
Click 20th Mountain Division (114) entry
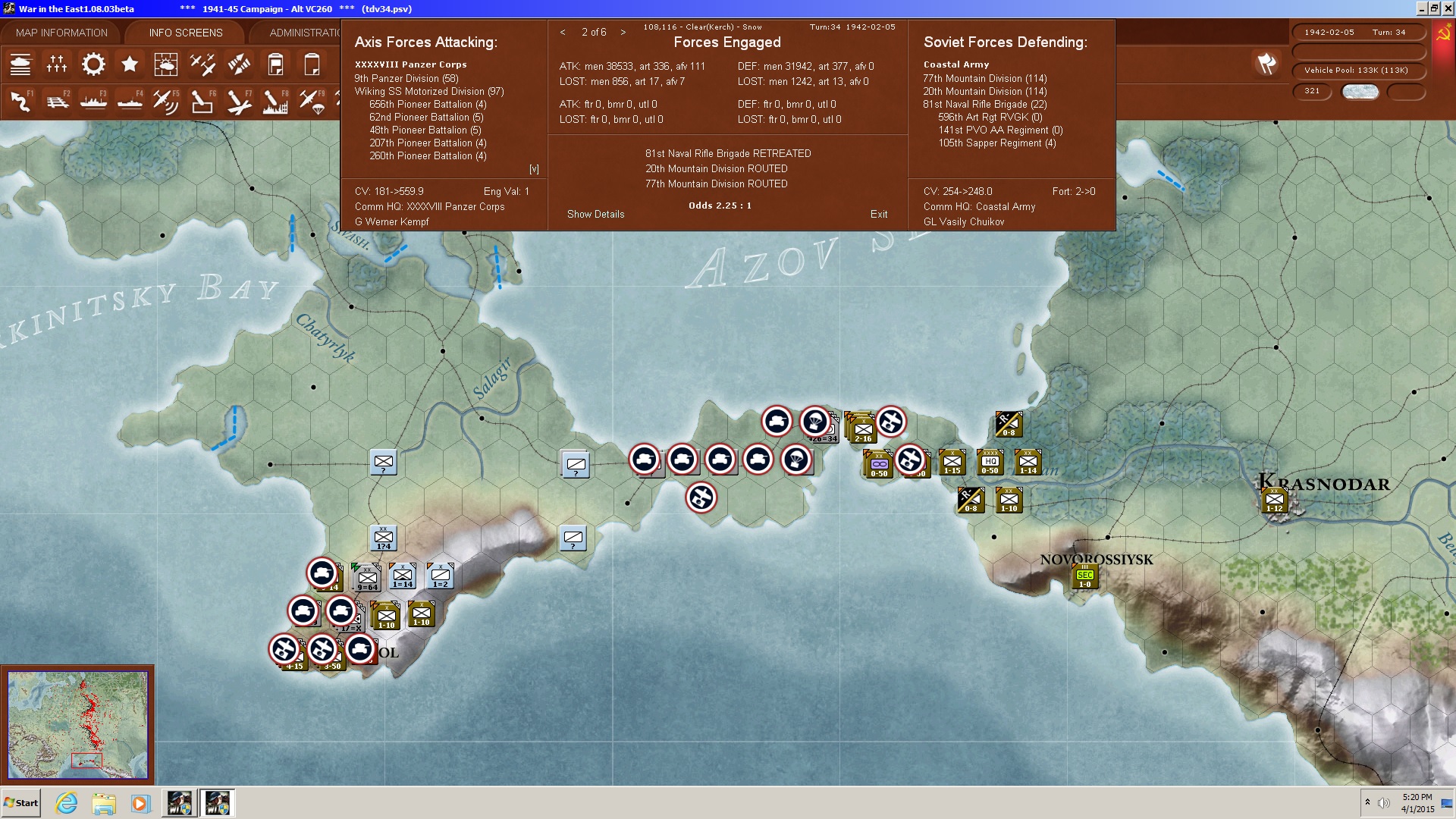985,91
